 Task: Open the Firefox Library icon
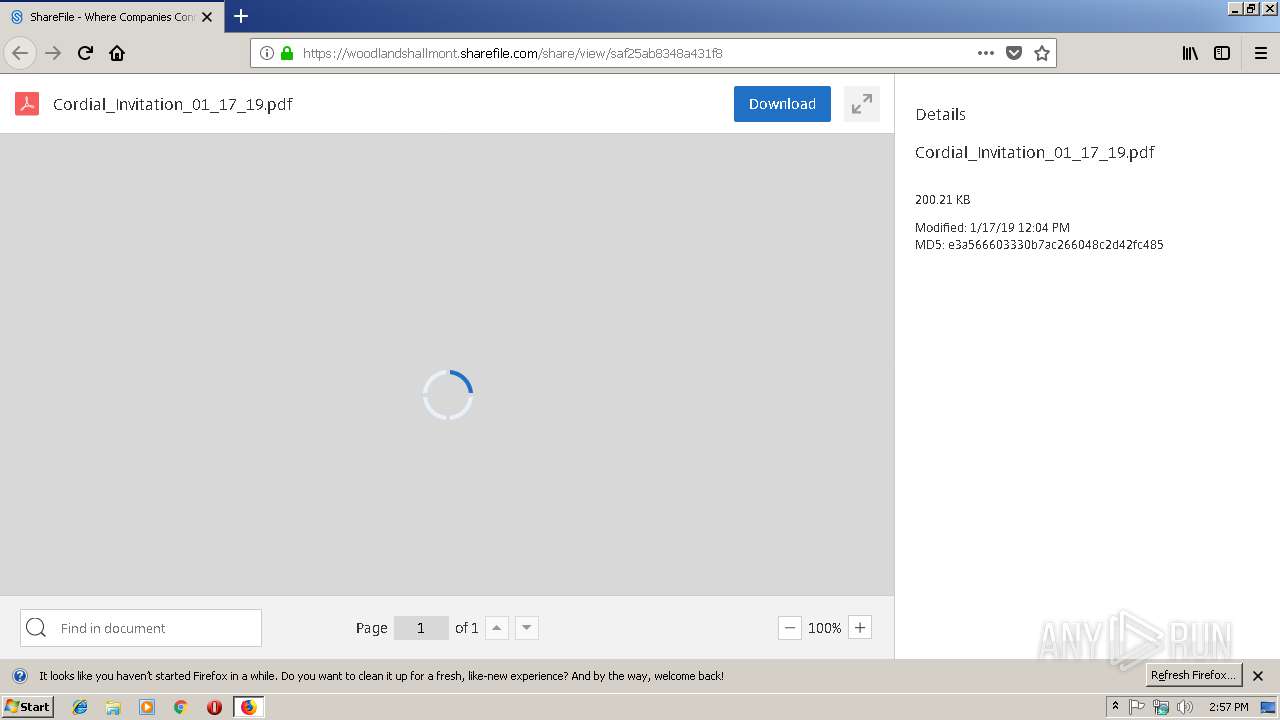click(x=1190, y=53)
